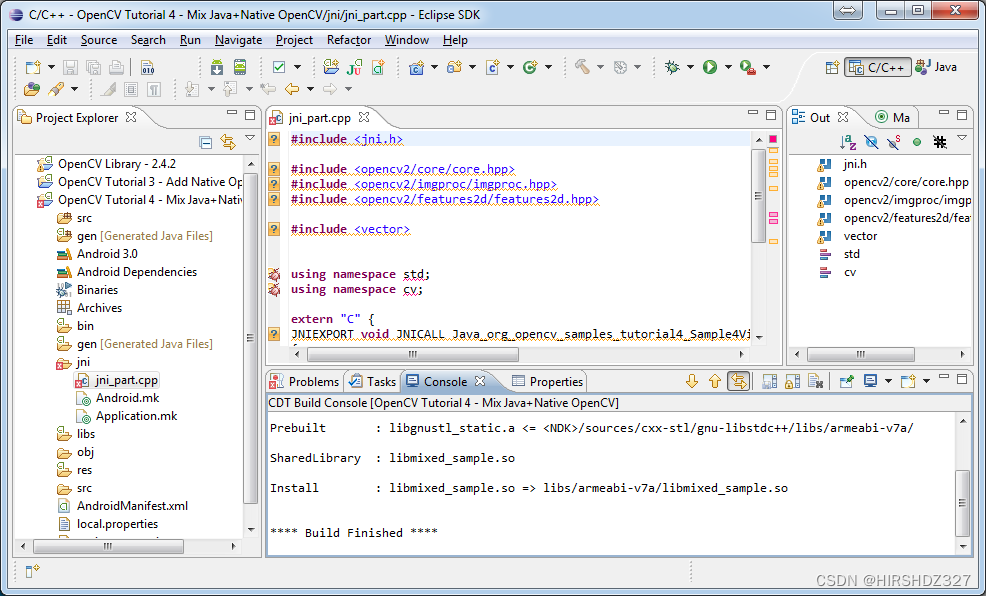Viewport: 986px width, 596px height.
Task: Maximize the Console view panel
Action: point(961,379)
